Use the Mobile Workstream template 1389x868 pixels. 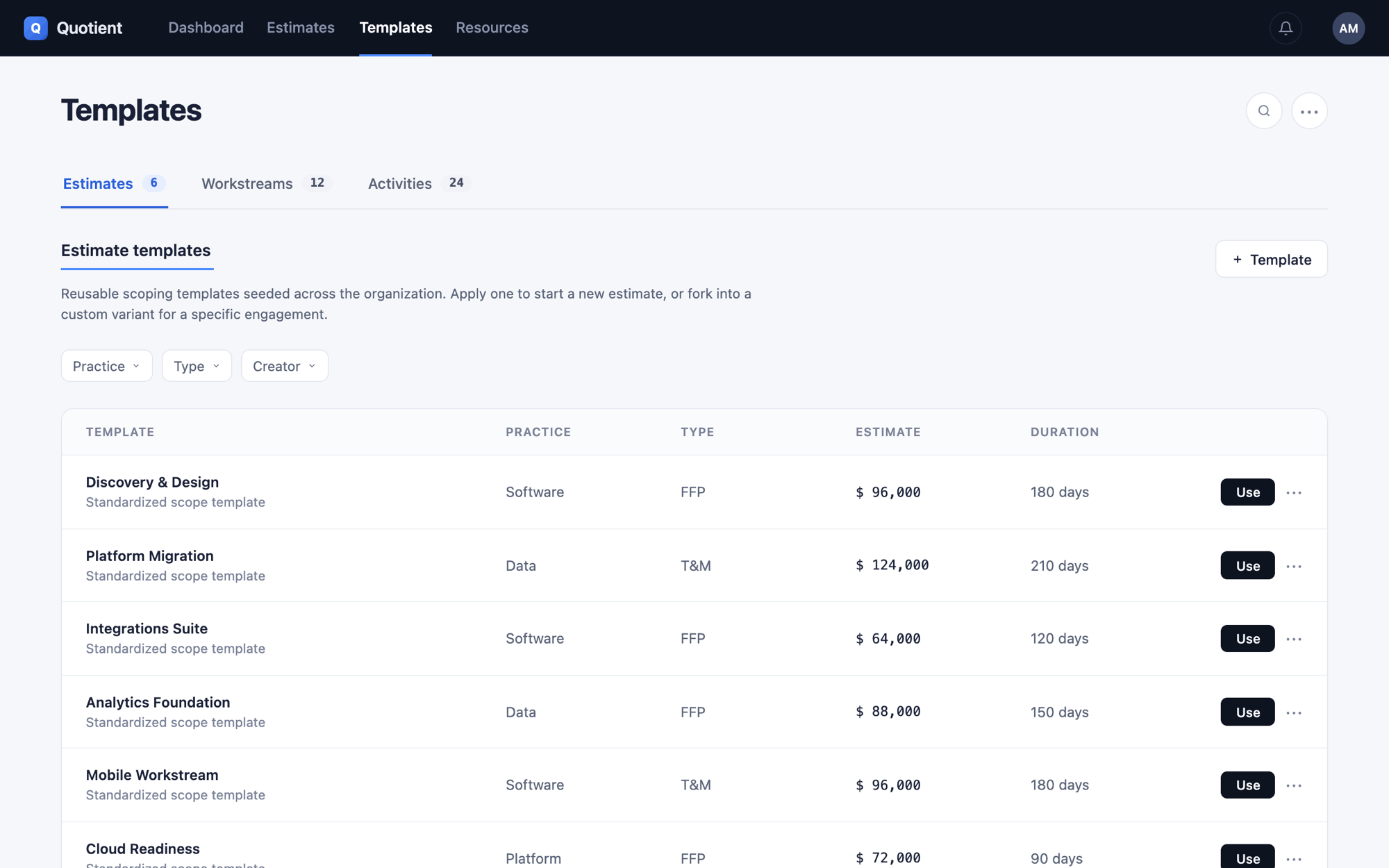[x=1247, y=785]
